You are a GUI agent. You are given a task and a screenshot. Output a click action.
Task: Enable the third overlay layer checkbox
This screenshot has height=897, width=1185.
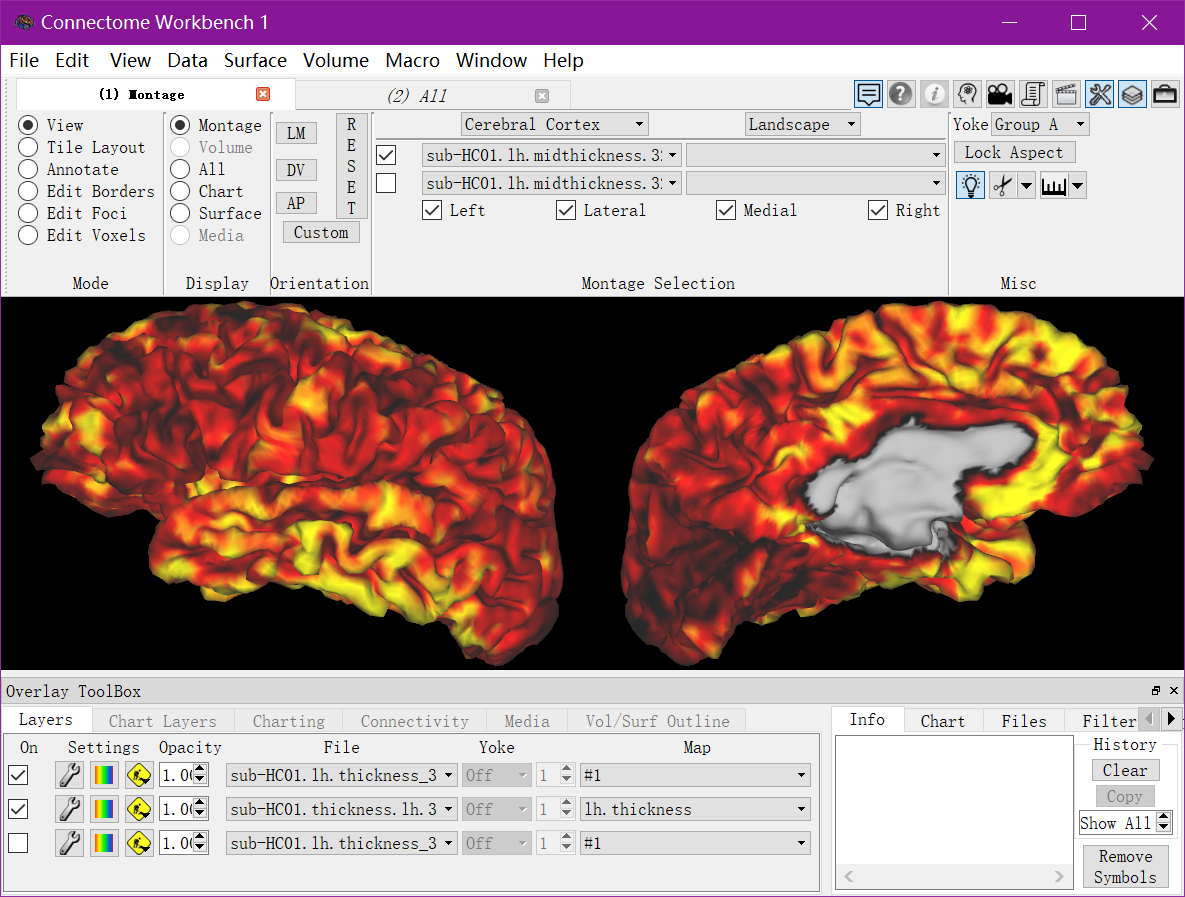pyautogui.click(x=18, y=843)
